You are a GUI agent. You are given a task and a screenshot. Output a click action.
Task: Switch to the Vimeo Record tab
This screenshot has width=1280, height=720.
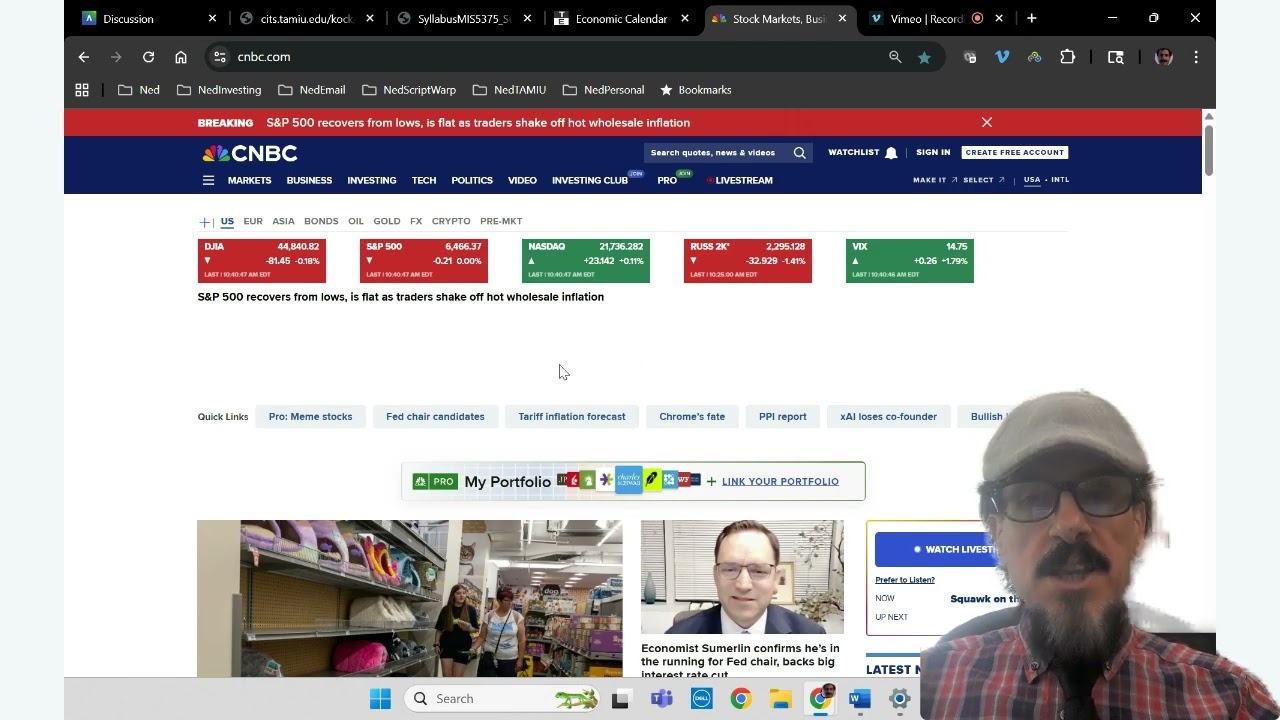pyautogui.click(x=936, y=18)
